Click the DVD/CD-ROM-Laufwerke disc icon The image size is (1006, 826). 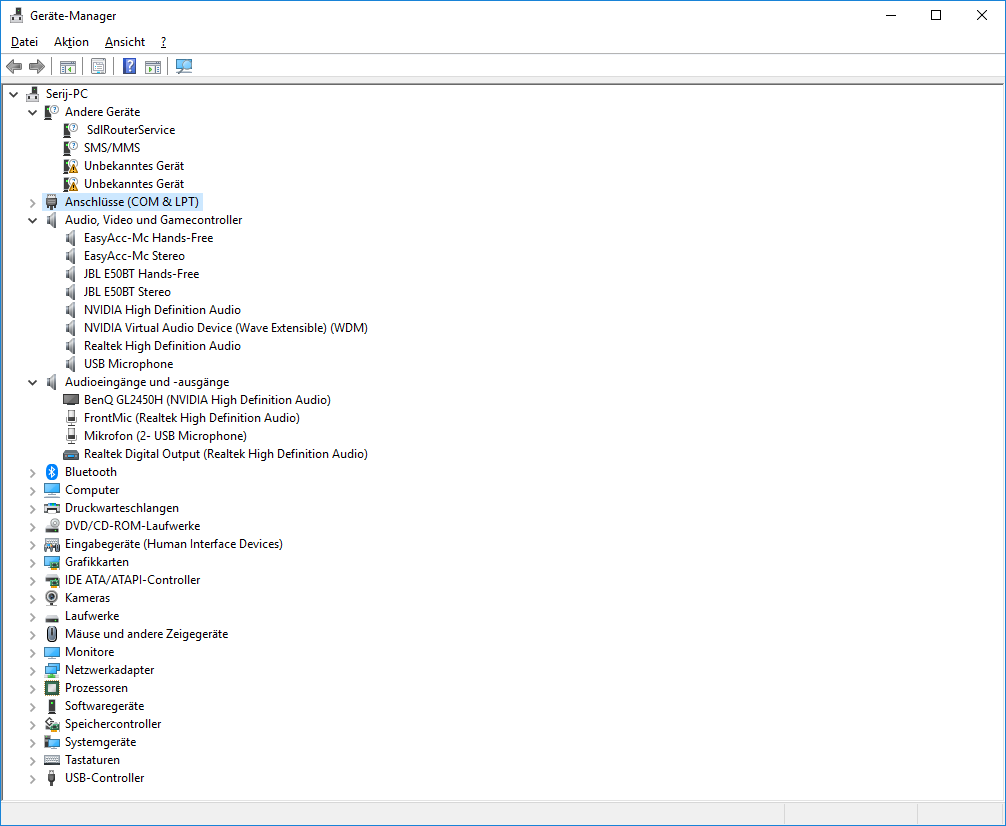52,526
